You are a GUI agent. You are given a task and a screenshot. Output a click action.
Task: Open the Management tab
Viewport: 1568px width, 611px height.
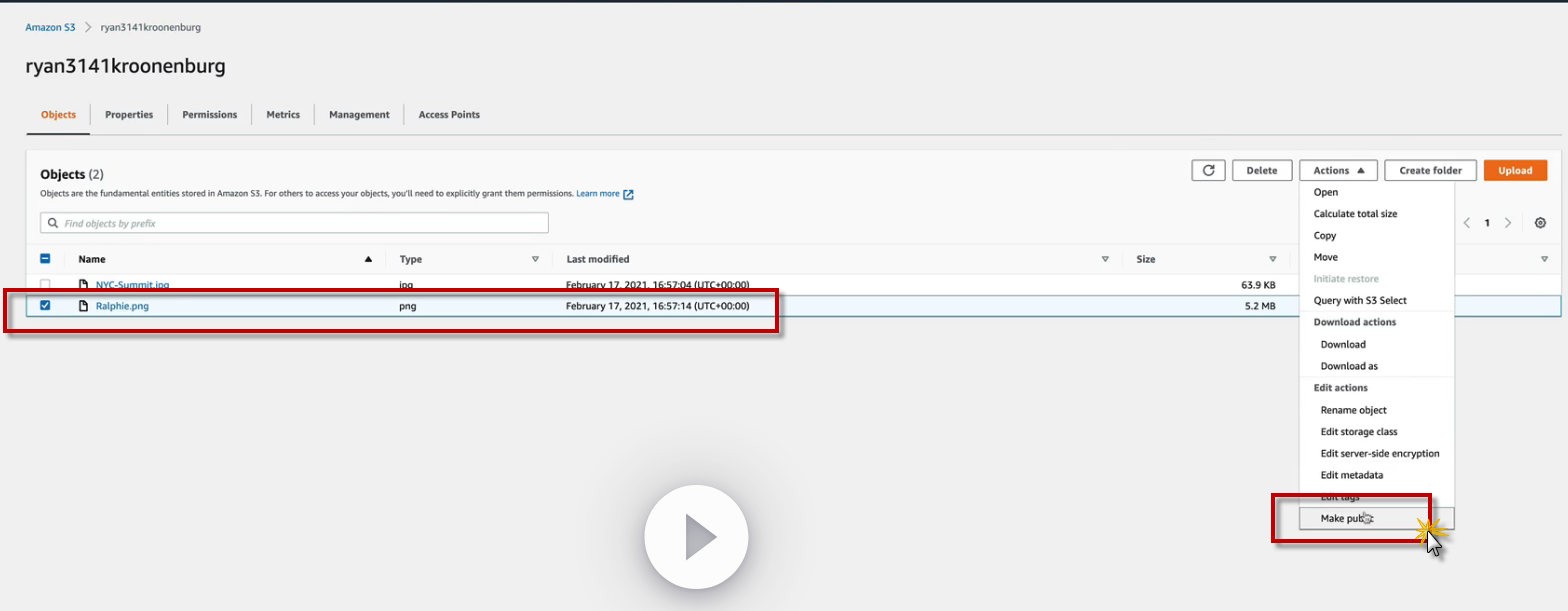click(359, 115)
